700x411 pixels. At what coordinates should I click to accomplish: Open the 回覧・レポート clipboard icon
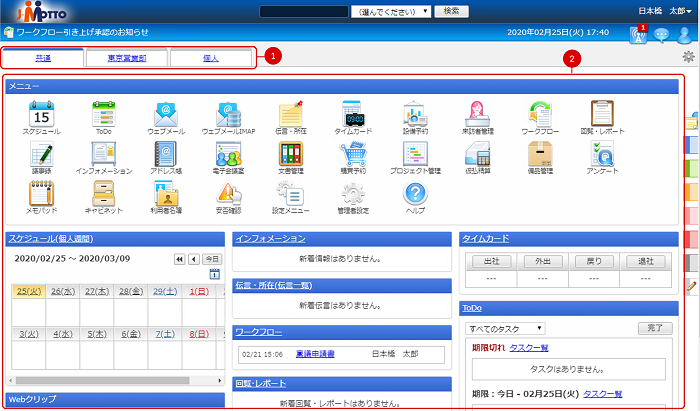point(602,114)
